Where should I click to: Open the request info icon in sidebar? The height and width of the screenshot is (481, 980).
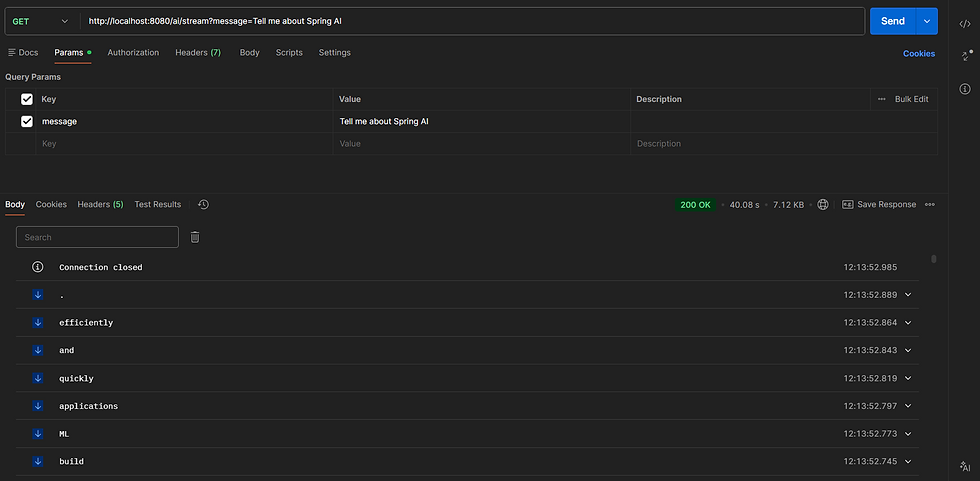[965, 89]
